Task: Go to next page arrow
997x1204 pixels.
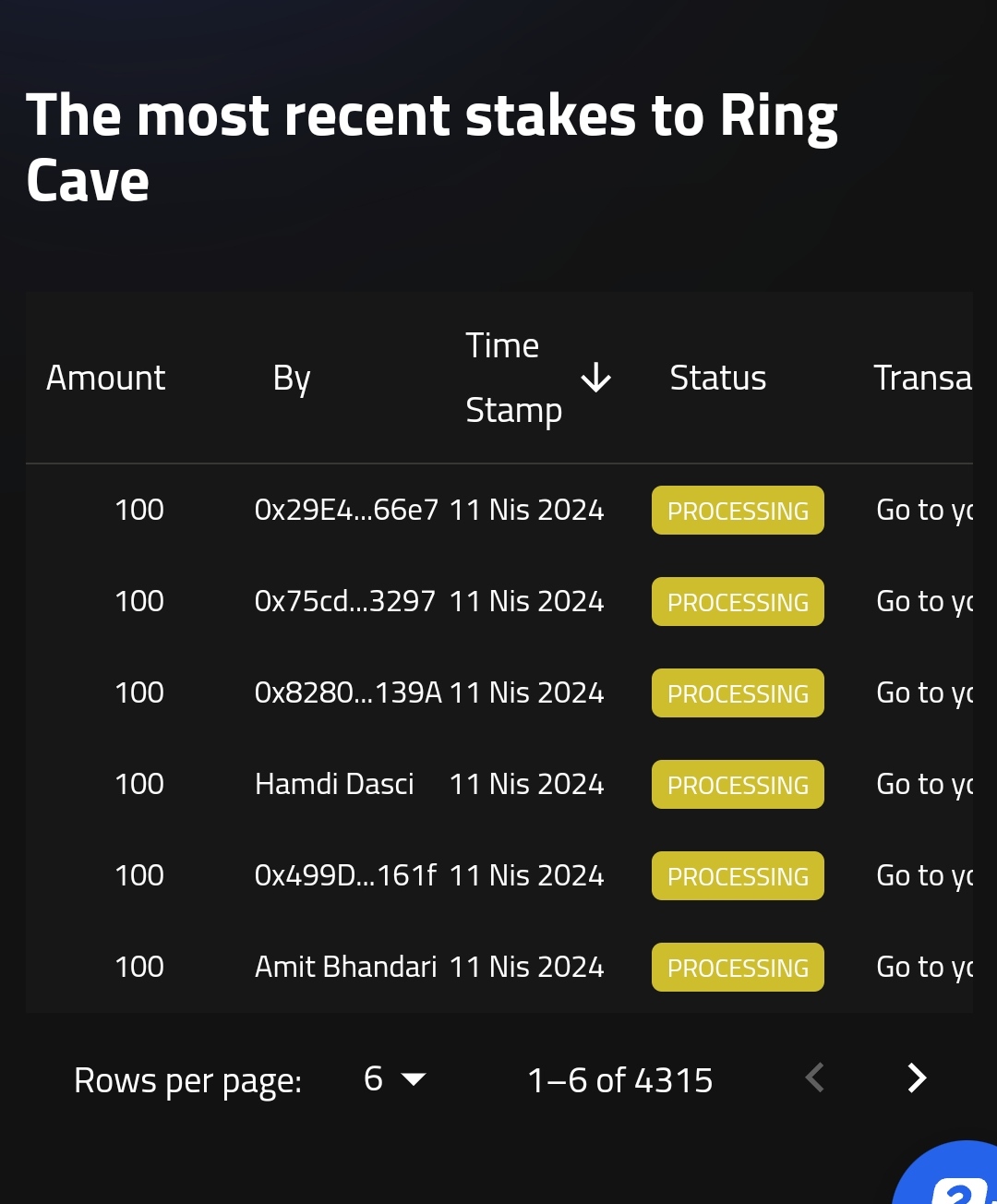Action: pos(916,1078)
